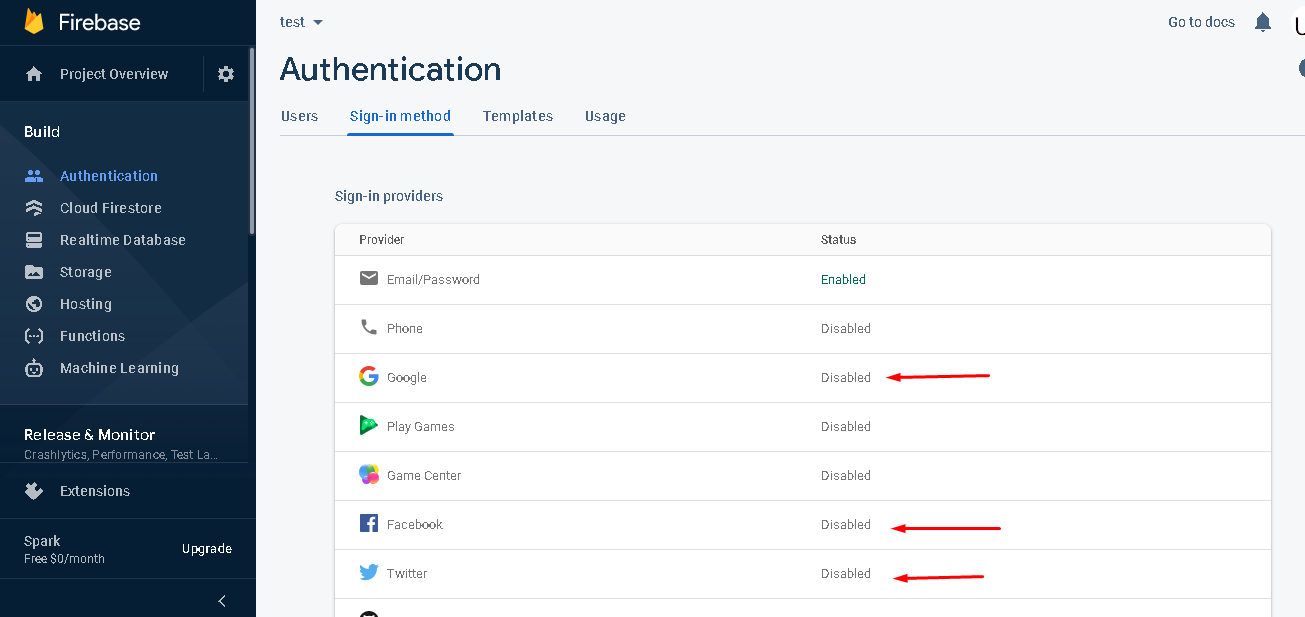Open Extensions from sidebar
The image size is (1305, 617).
[94, 491]
